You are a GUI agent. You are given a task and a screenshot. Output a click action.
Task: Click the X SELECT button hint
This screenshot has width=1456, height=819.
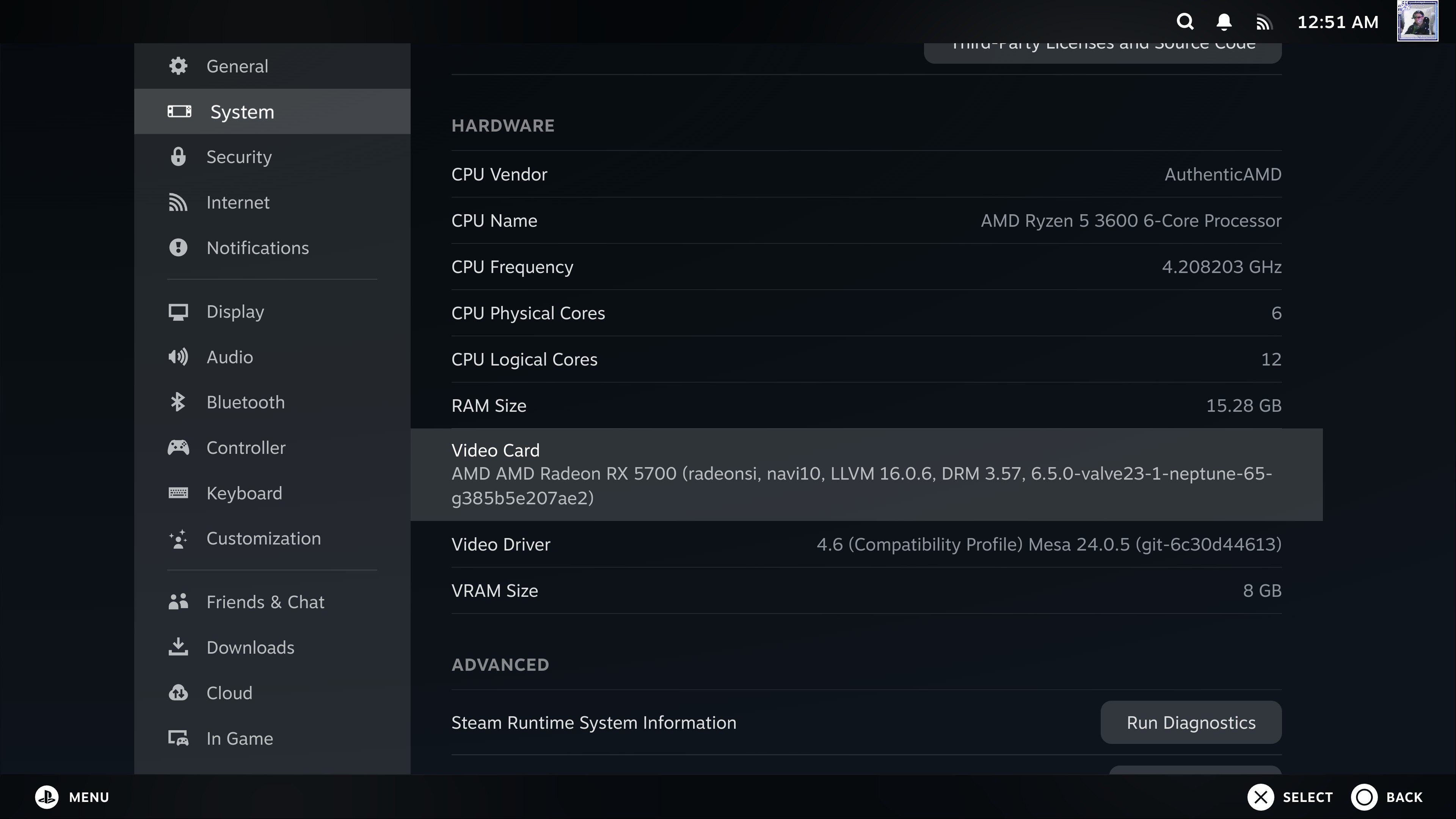1290,797
